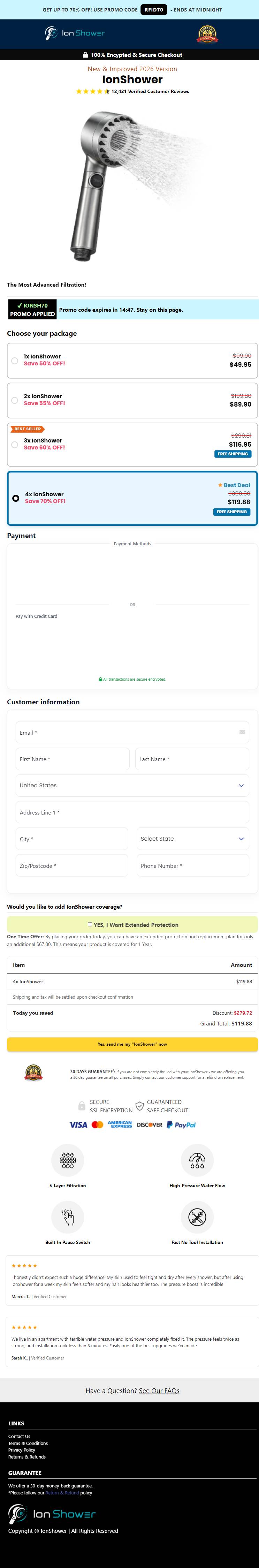Click the PayPal logo
This screenshot has width=259, height=1568.
pos(181,1125)
